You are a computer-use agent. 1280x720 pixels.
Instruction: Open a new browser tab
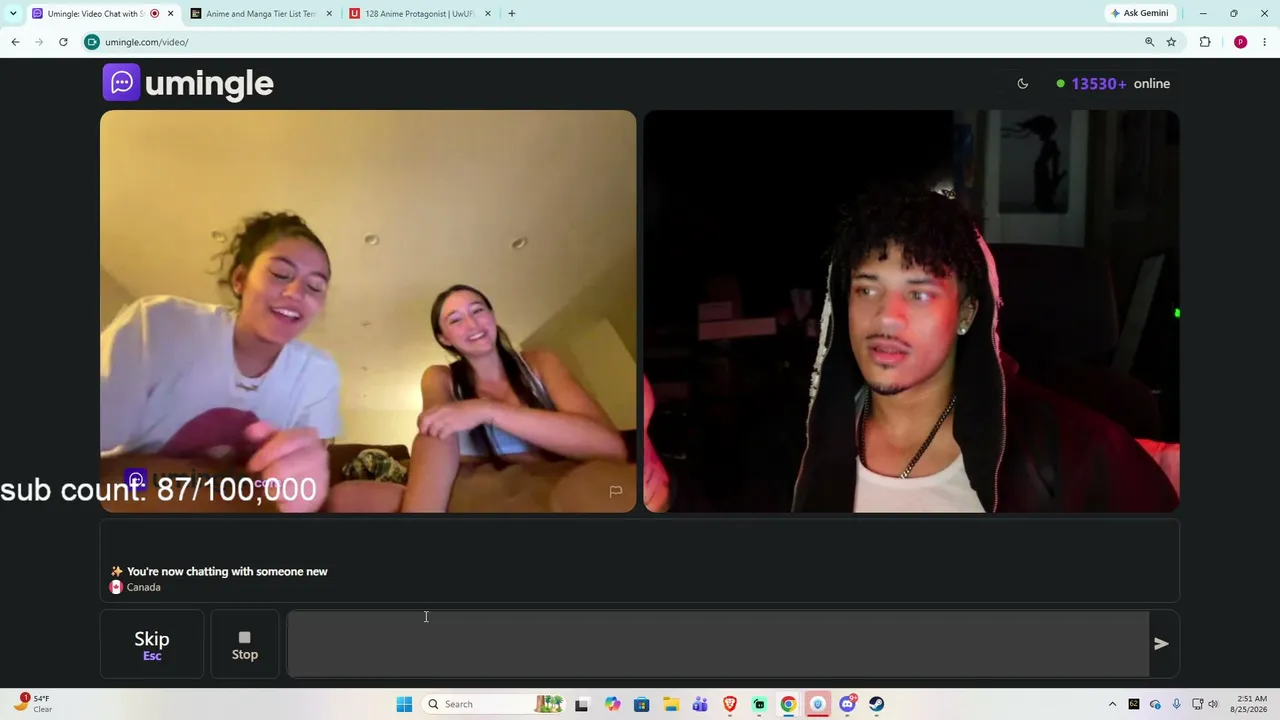pos(512,14)
